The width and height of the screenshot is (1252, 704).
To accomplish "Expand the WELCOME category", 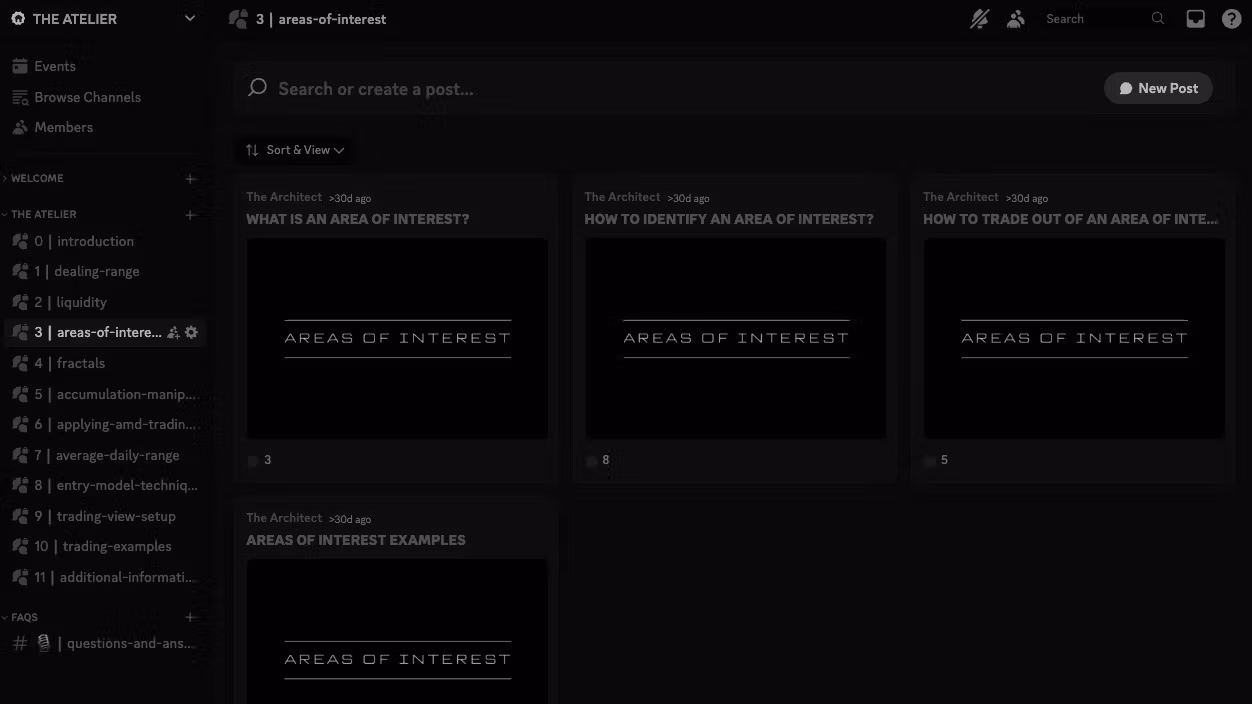I will coord(37,179).
